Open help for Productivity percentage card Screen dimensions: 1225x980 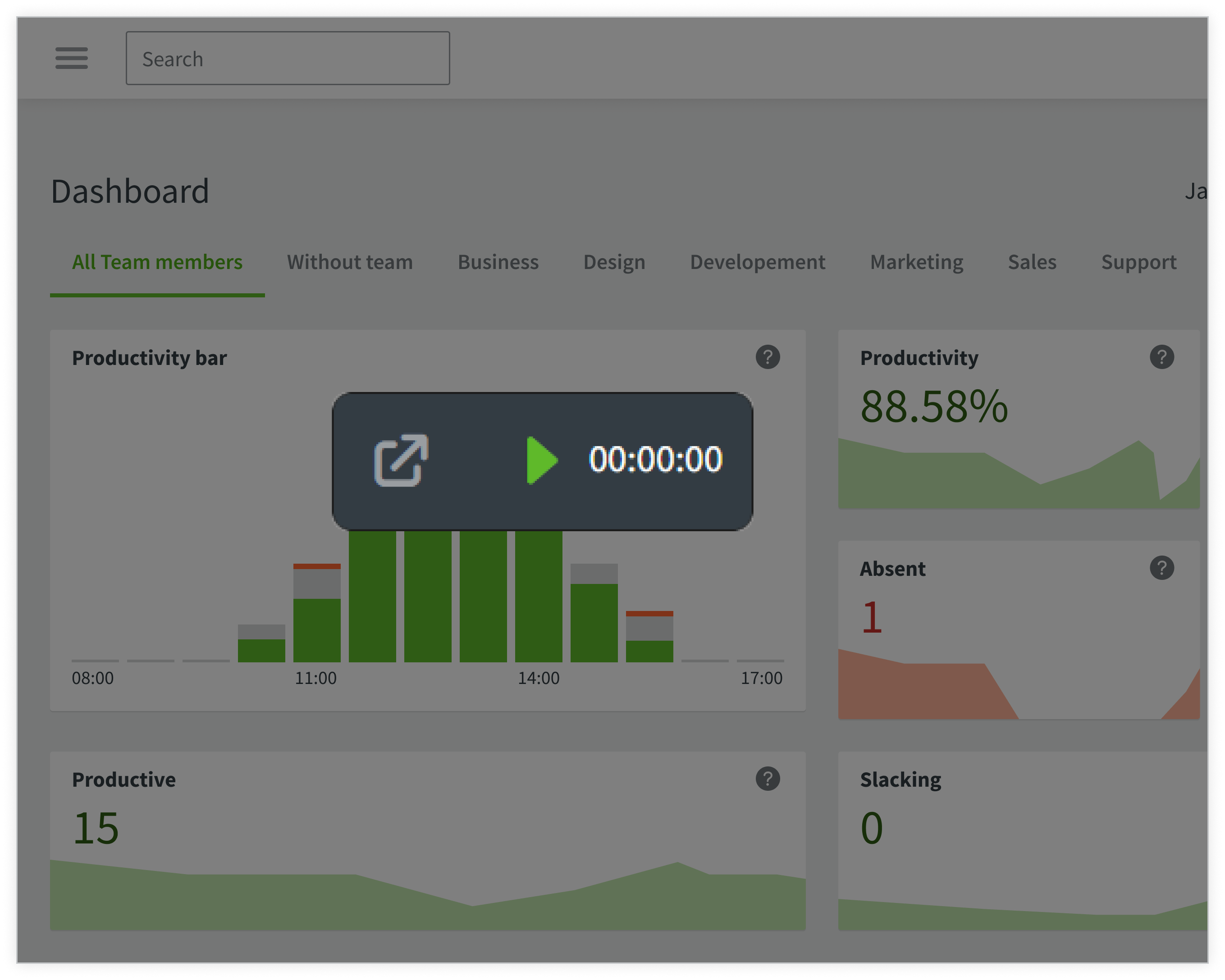pyautogui.click(x=1161, y=357)
